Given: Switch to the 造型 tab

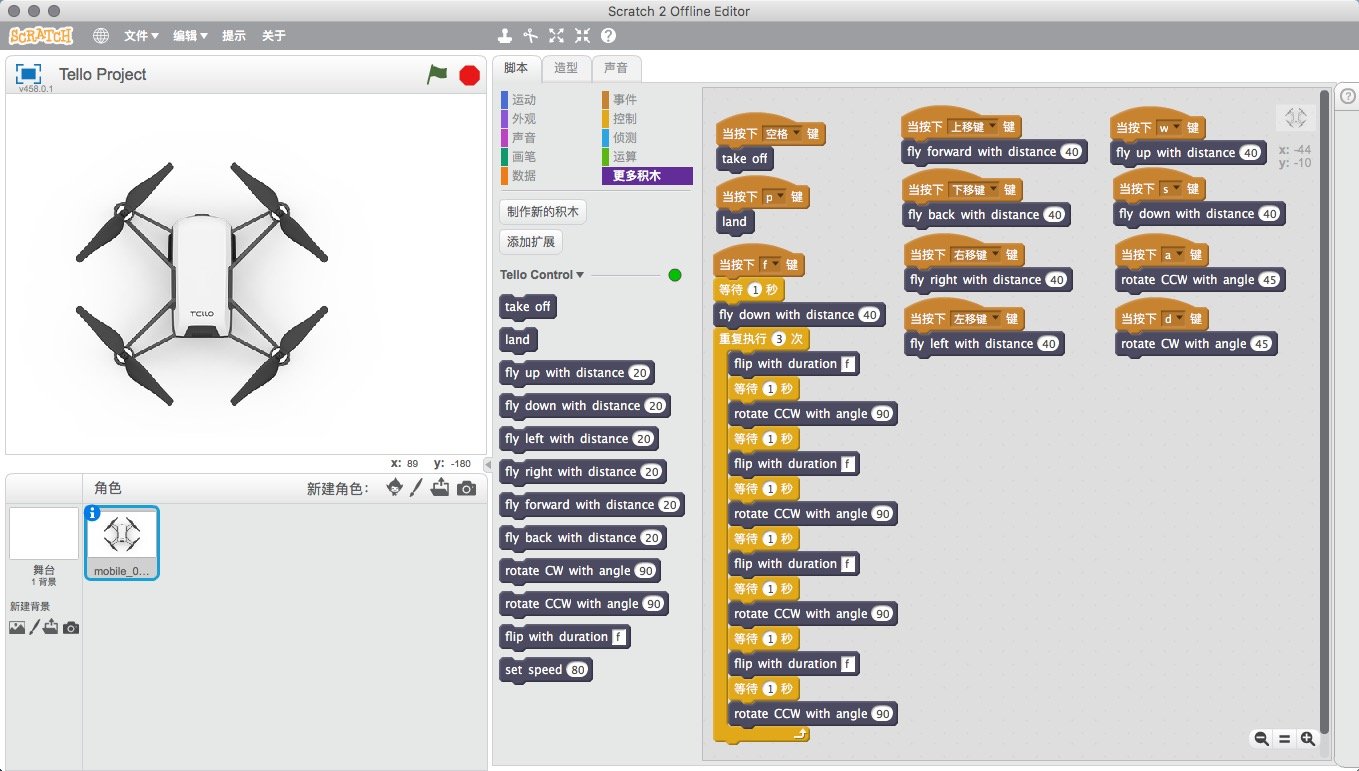Looking at the screenshot, I should (x=566, y=68).
